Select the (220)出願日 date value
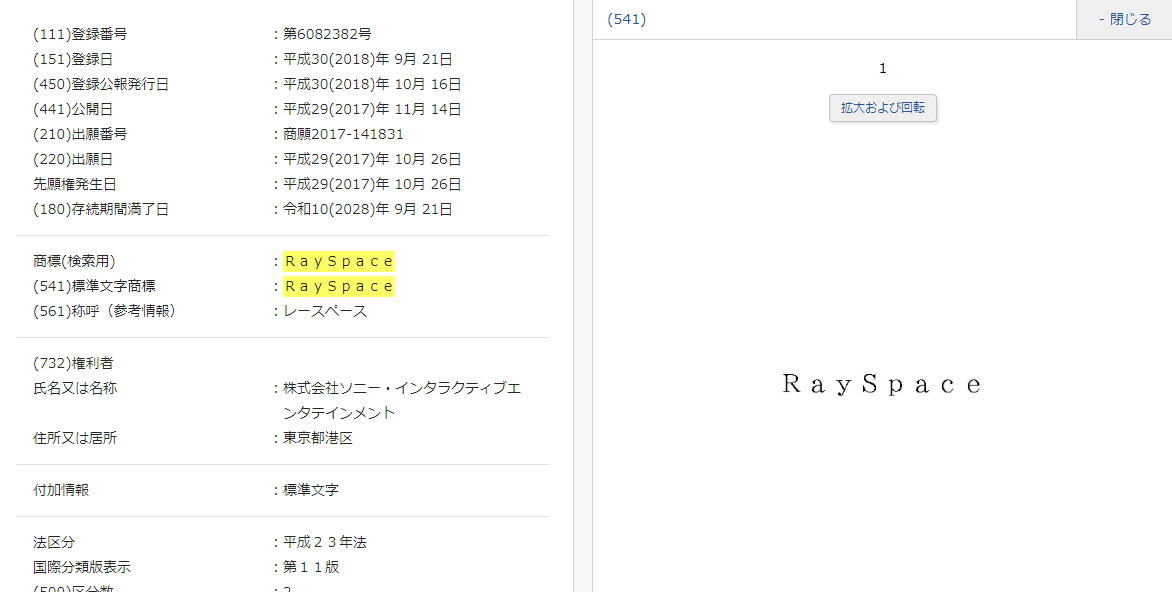The width and height of the screenshot is (1172, 592). click(372, 159)
